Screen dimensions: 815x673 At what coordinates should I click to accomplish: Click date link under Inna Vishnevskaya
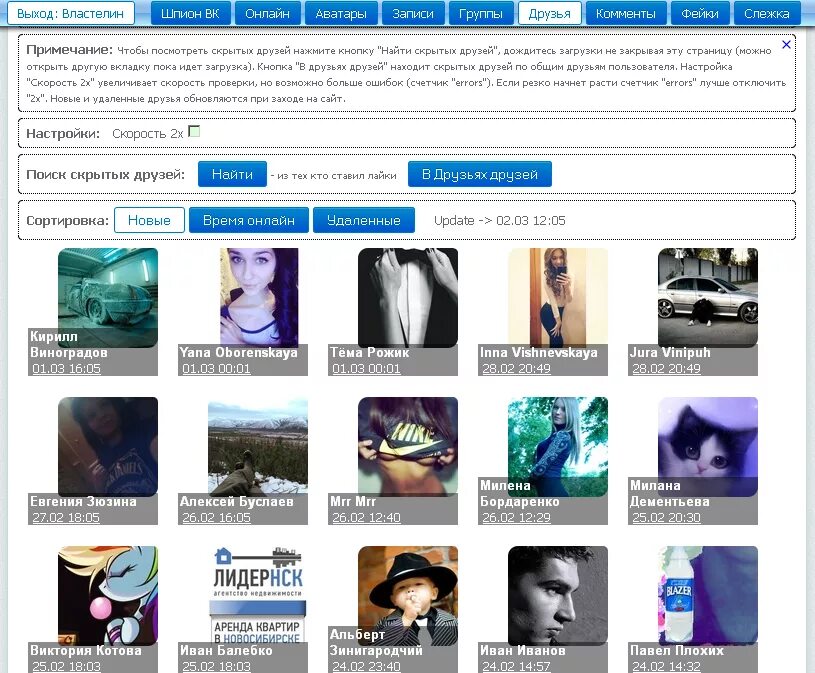(x=516, y=368)
